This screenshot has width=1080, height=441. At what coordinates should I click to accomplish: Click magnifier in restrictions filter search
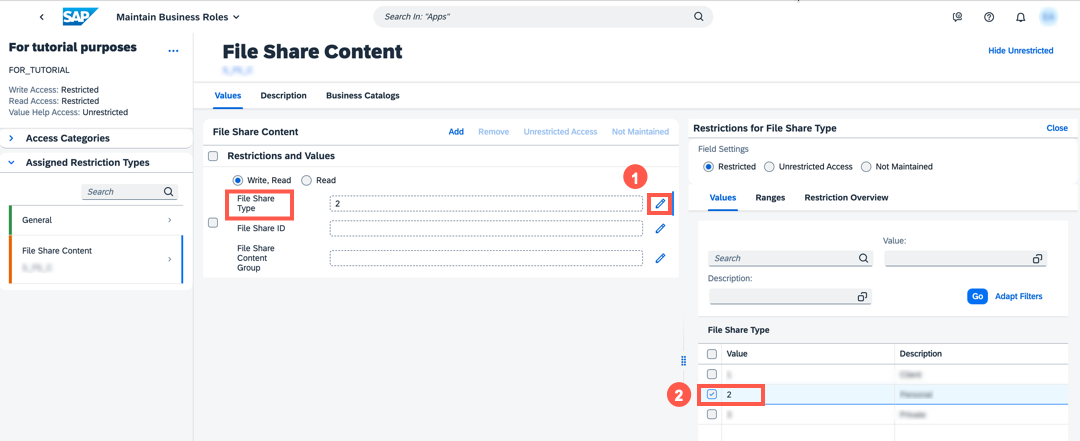(x=864, y=258)
